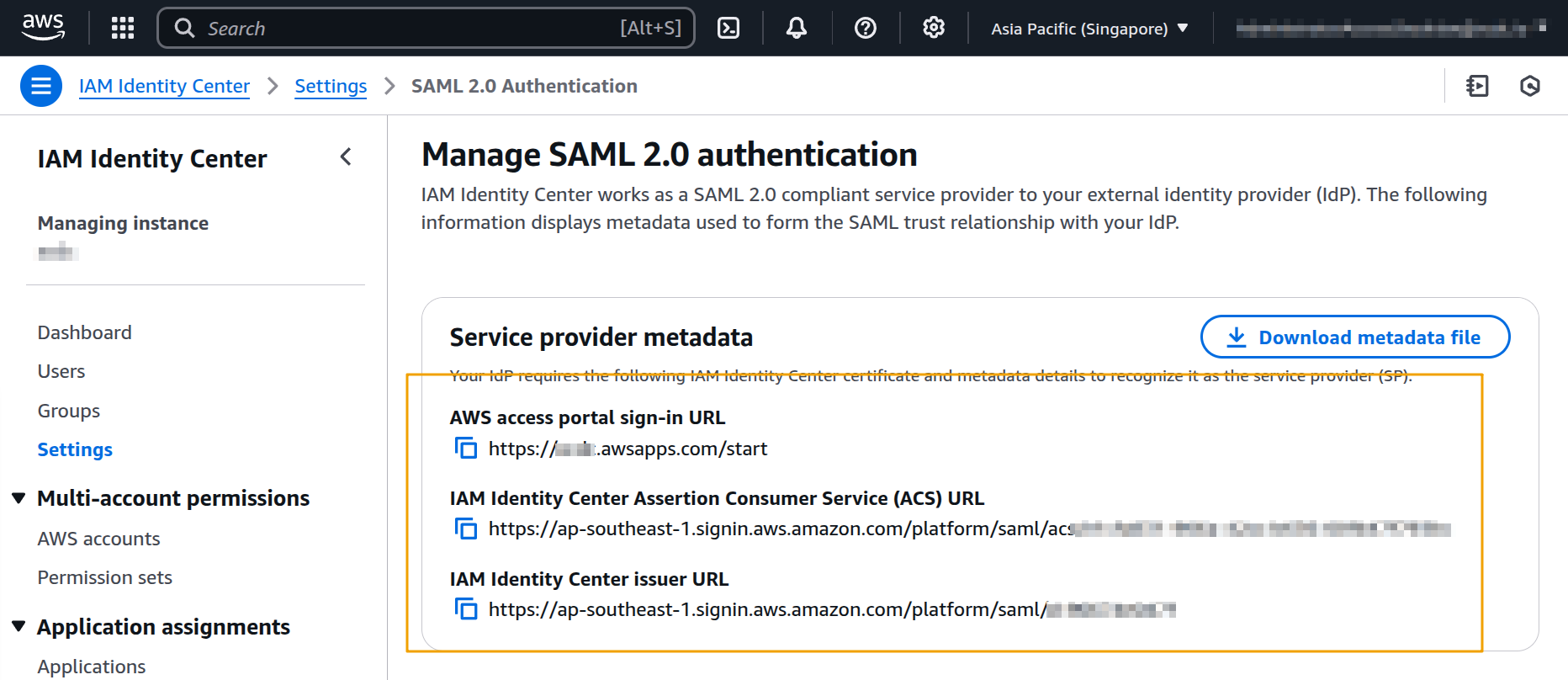Open the account name menu in header

[1391, 29]
